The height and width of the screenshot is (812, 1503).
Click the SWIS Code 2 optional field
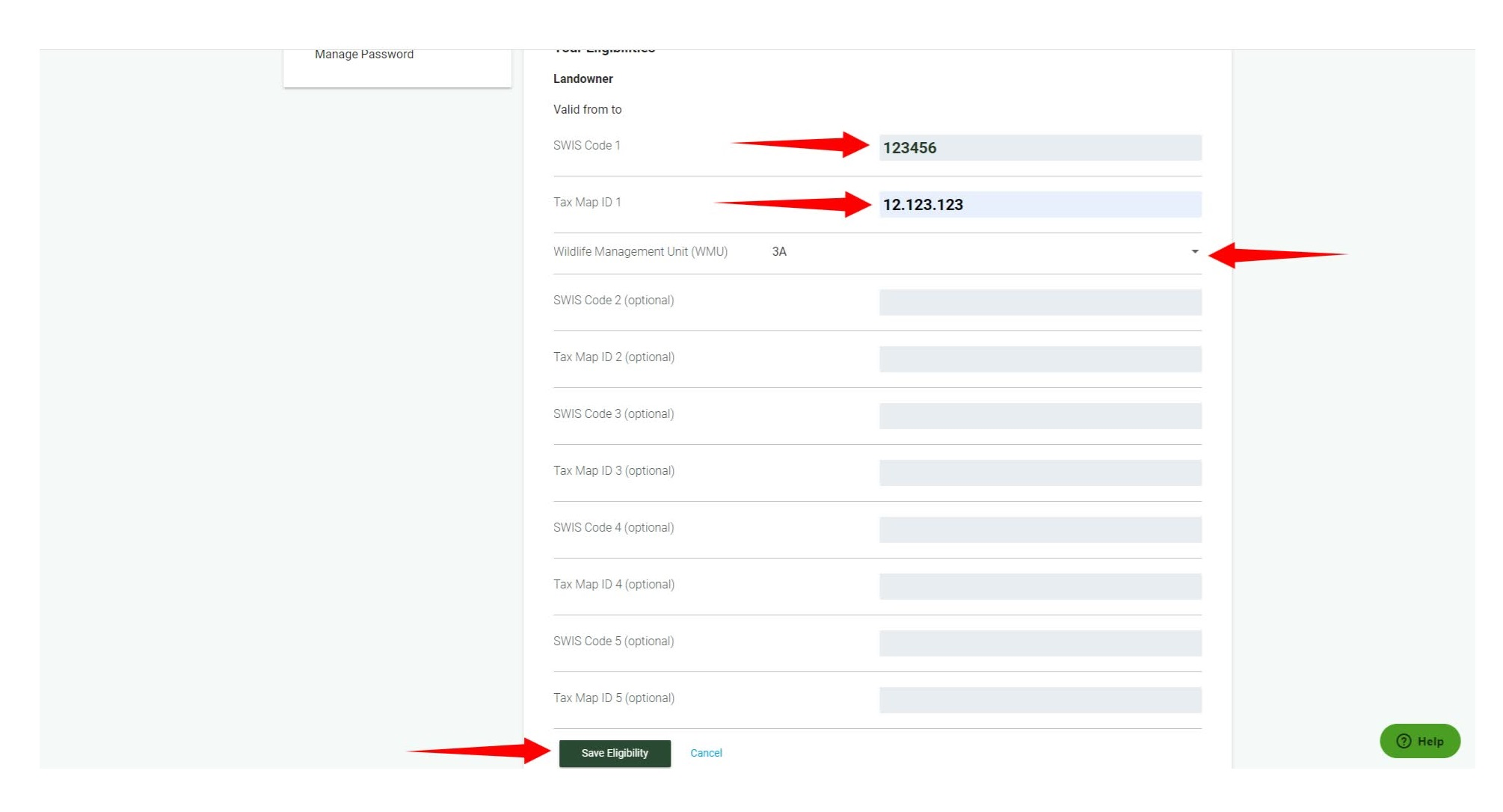click(1040, 300)
